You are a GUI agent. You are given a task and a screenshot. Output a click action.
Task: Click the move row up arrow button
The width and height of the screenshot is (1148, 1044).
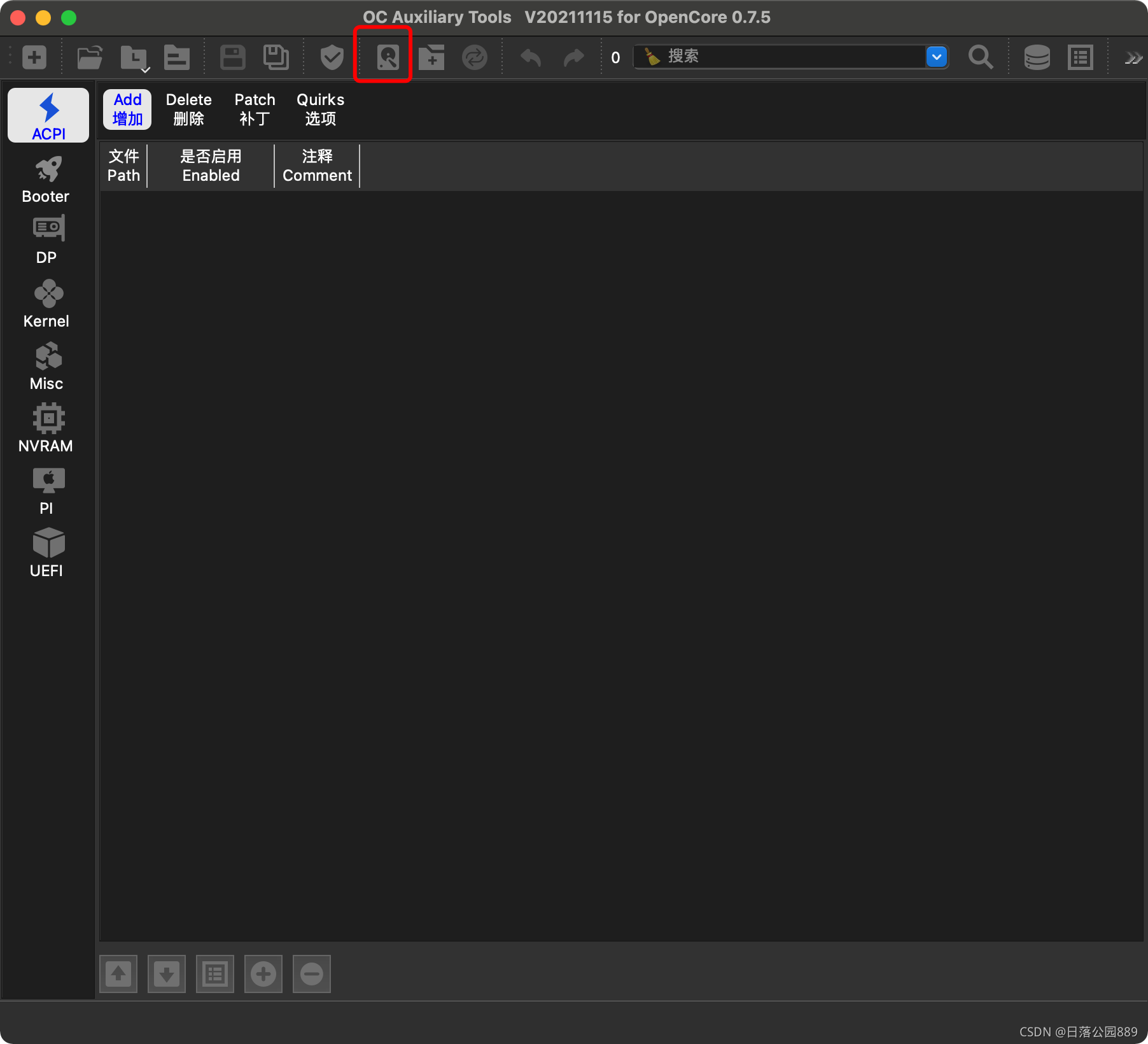click(118, 974)
